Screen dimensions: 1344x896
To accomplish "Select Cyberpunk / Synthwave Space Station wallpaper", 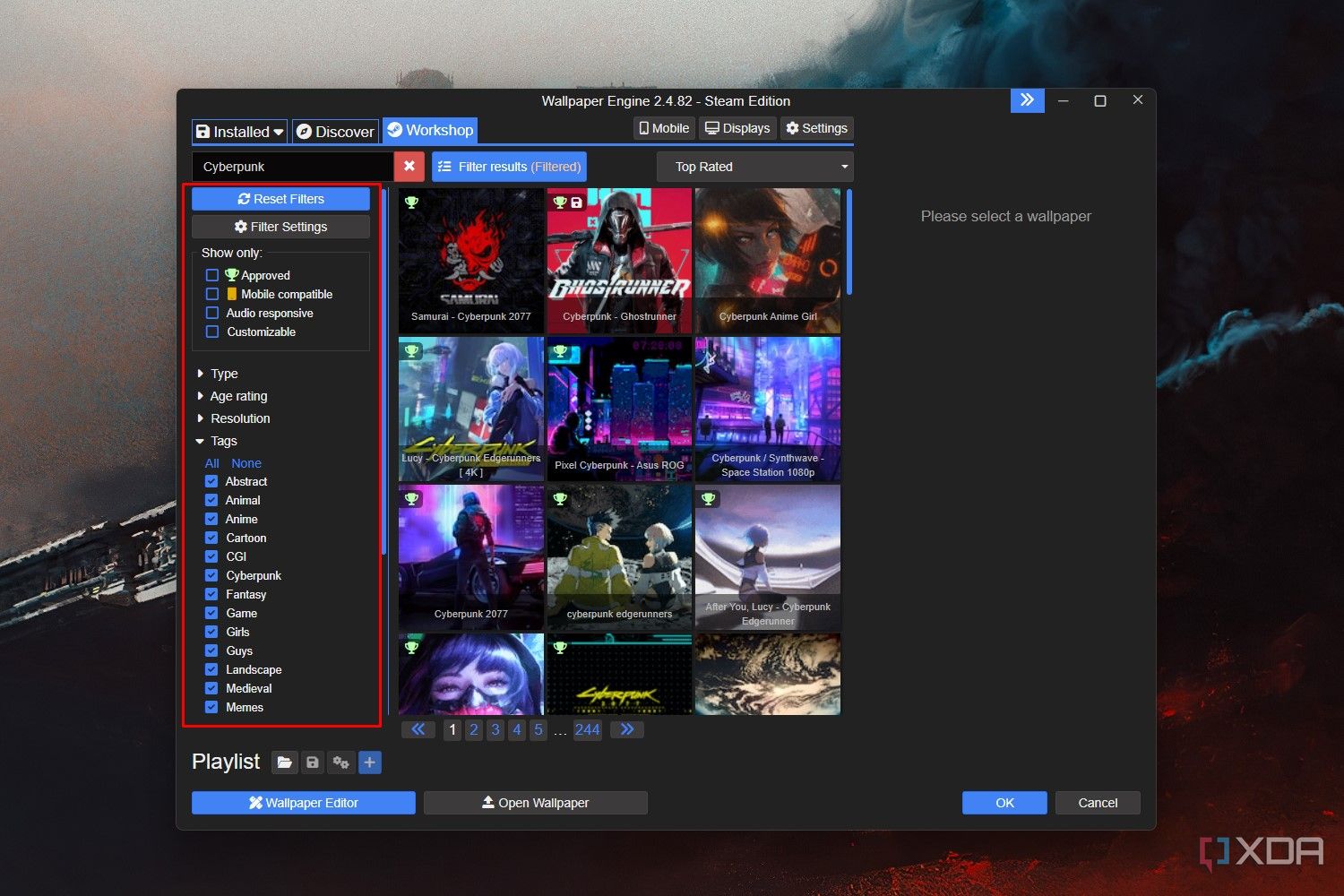I will 768,409.
